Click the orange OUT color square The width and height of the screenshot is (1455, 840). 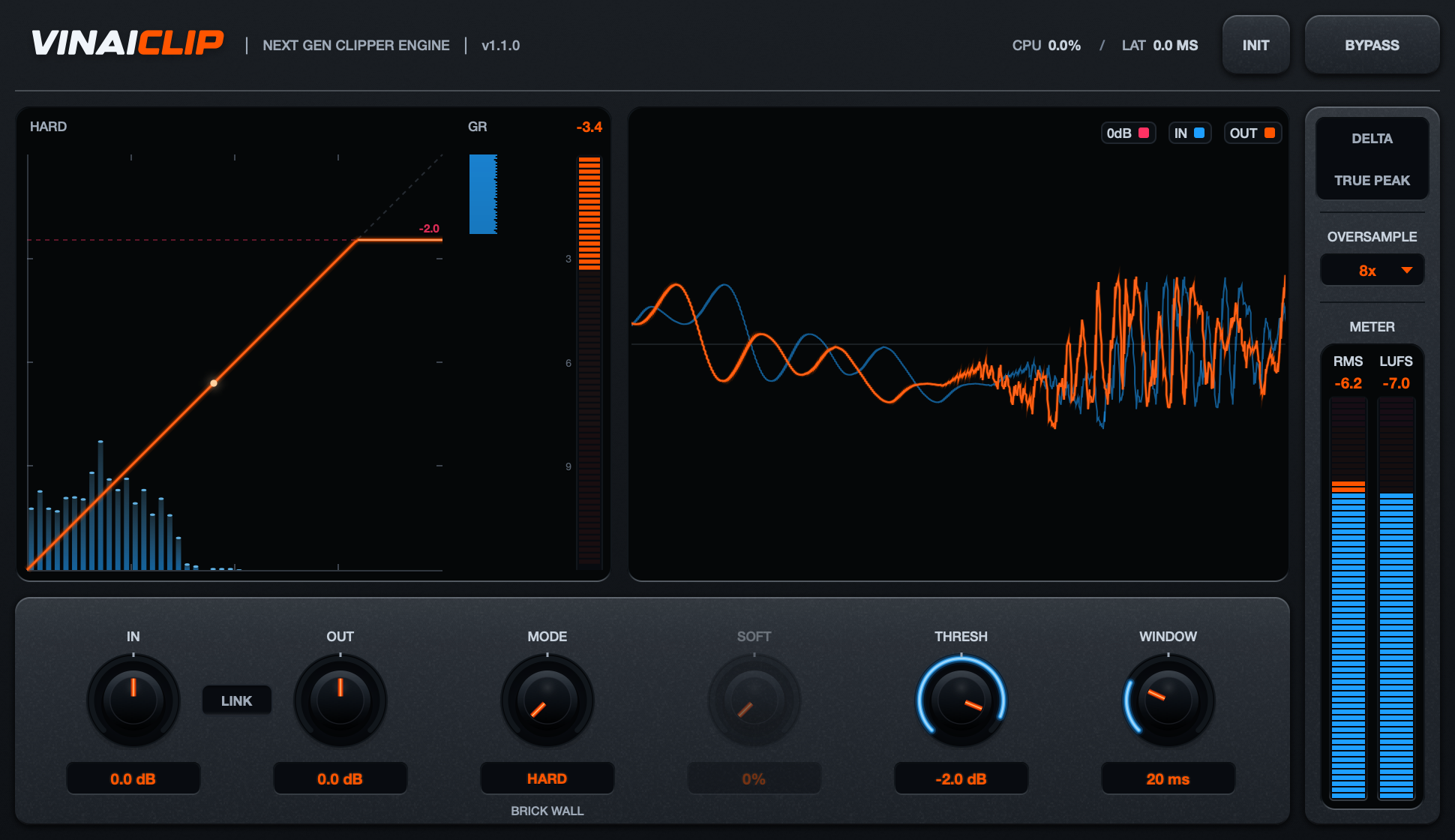tap(1270, 133)
